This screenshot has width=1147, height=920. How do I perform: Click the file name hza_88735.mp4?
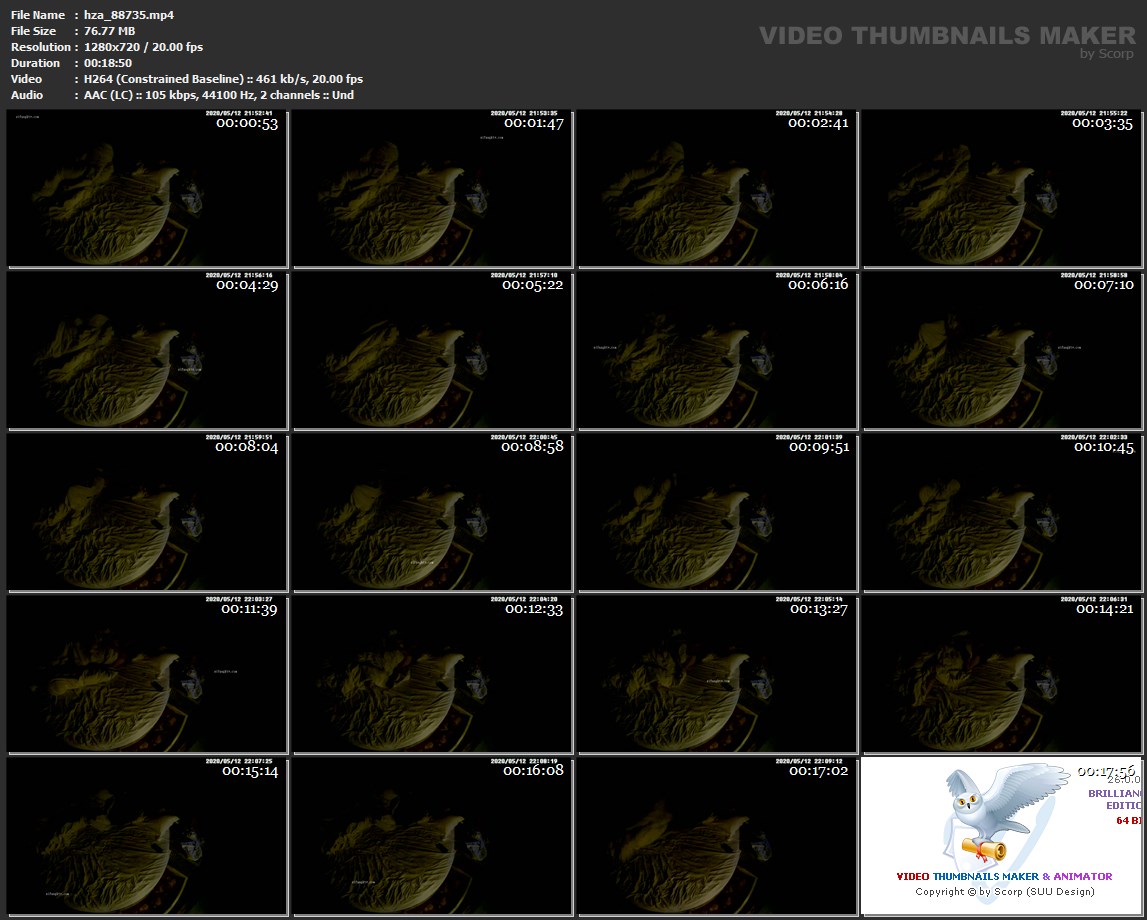coord(129,15)
